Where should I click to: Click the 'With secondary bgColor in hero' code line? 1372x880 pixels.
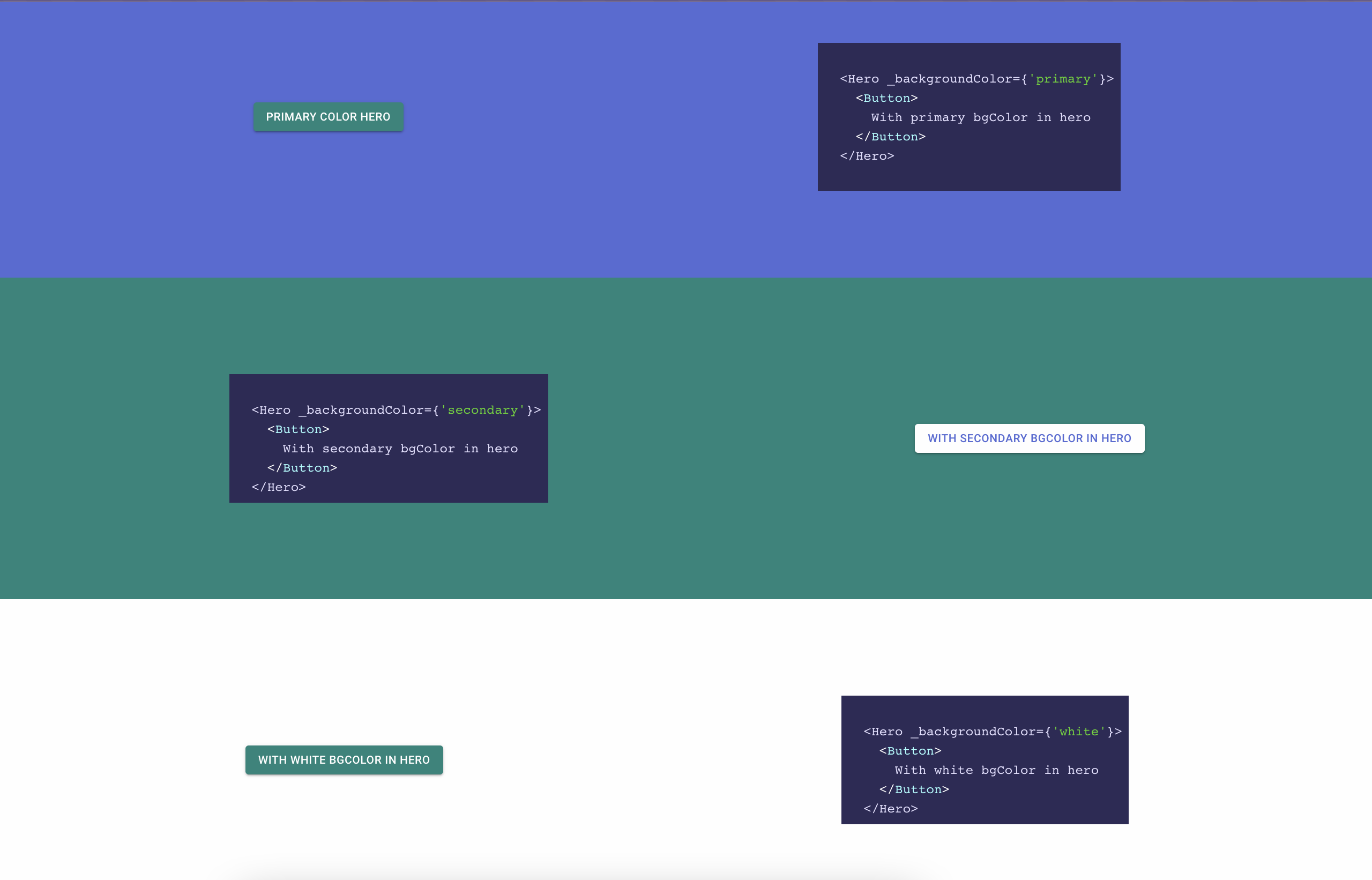point(400,449)
